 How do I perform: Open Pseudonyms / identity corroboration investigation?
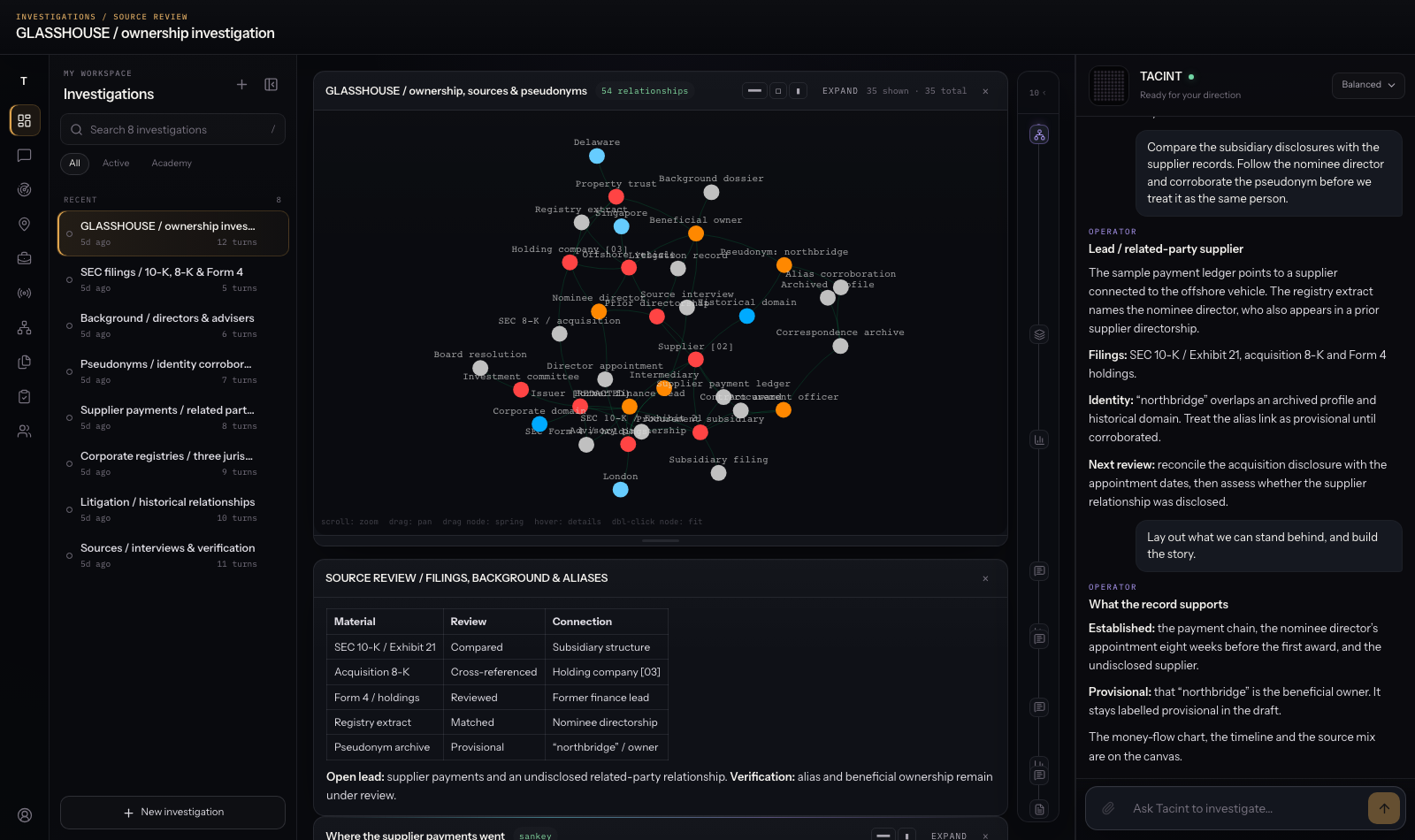click(172, 371)
